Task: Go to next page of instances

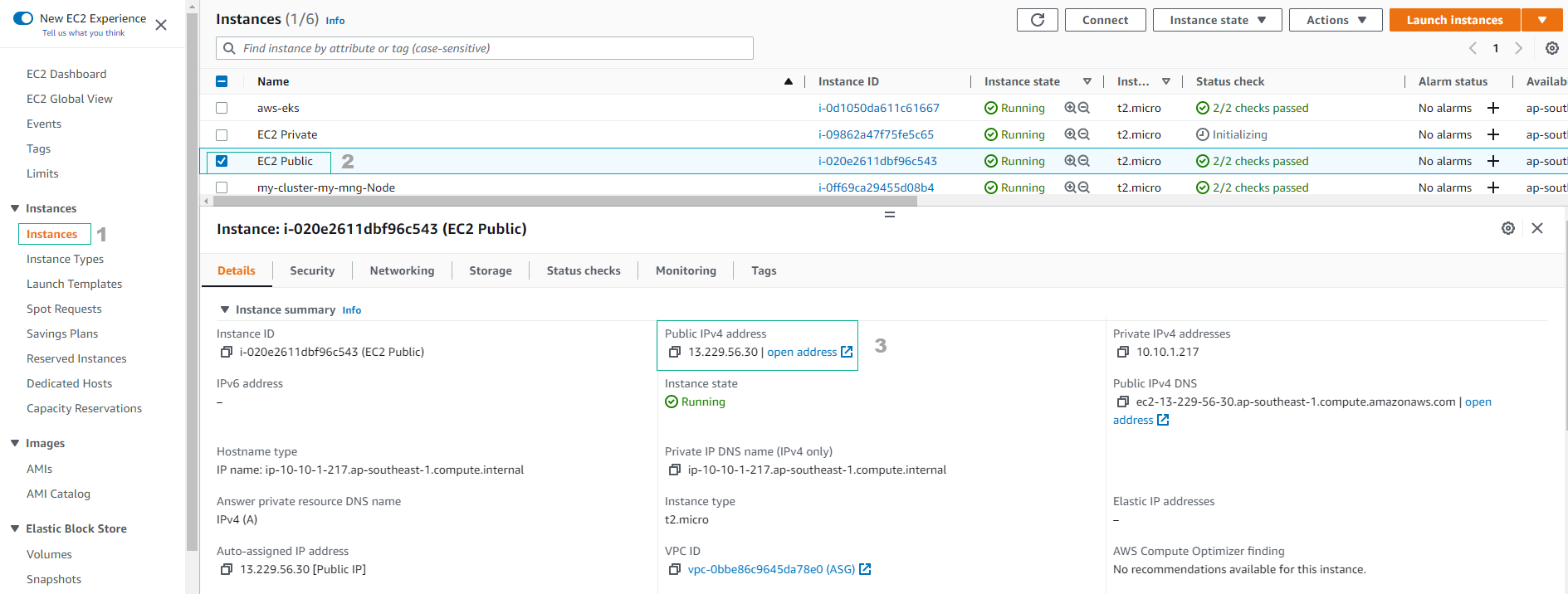Action: coord(1518,48)
